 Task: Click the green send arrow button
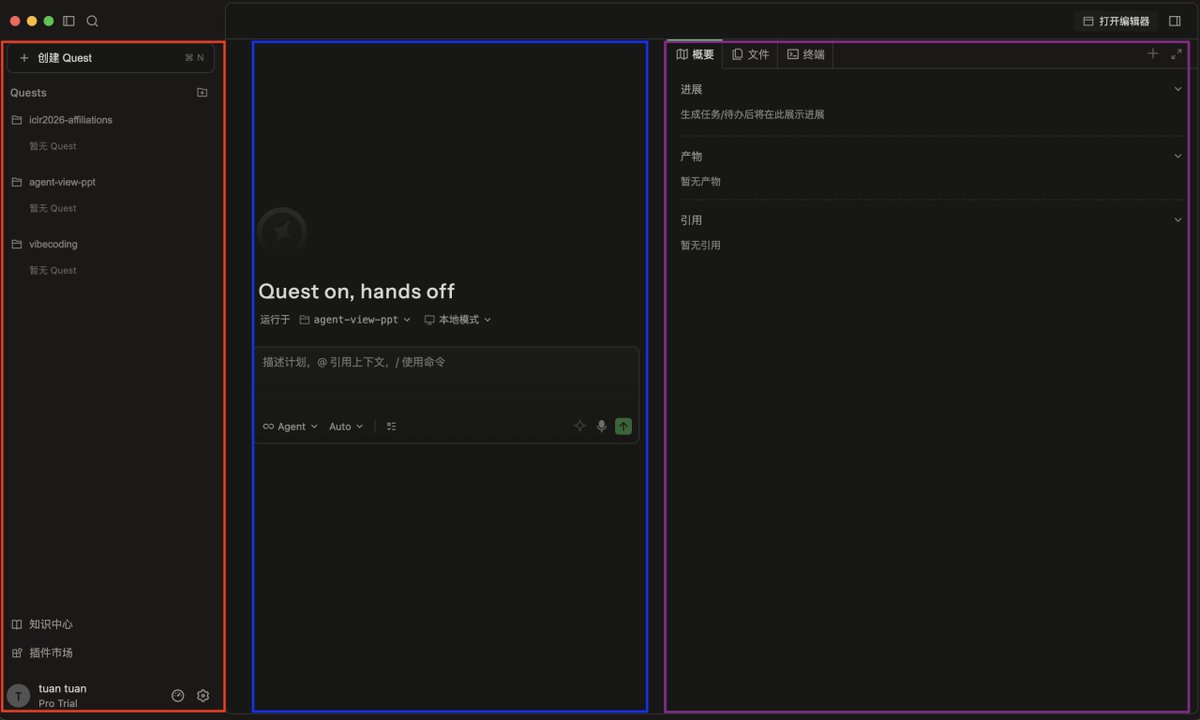click(623, 426)
